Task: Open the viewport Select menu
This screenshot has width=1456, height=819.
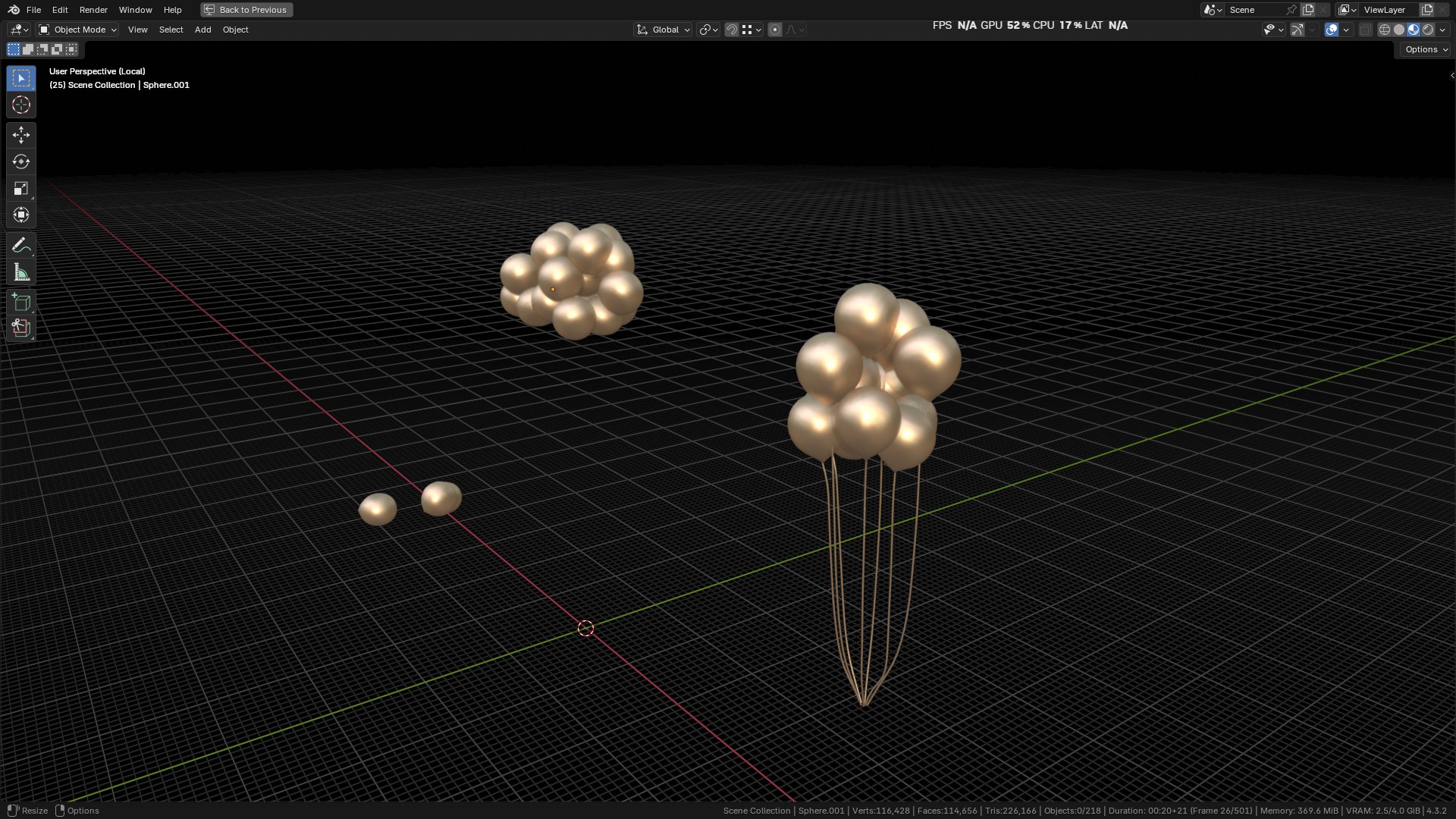Action: point(171,30)
